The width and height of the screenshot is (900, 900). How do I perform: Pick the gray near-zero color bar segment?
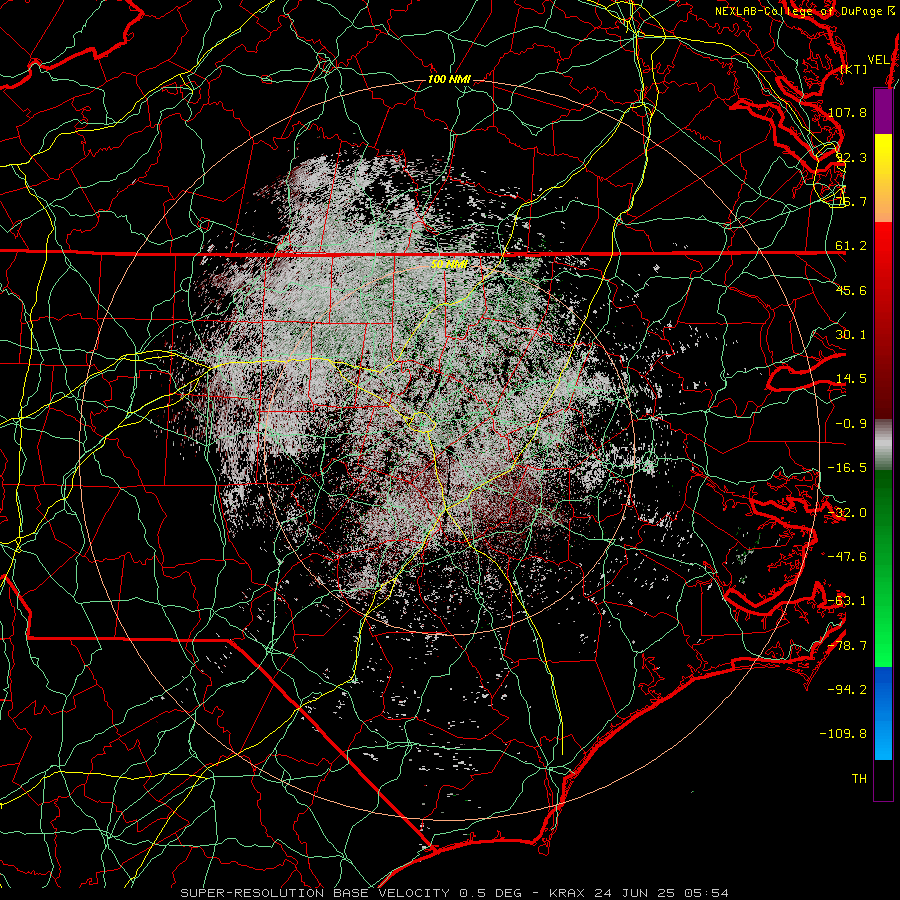pos(883,444)
